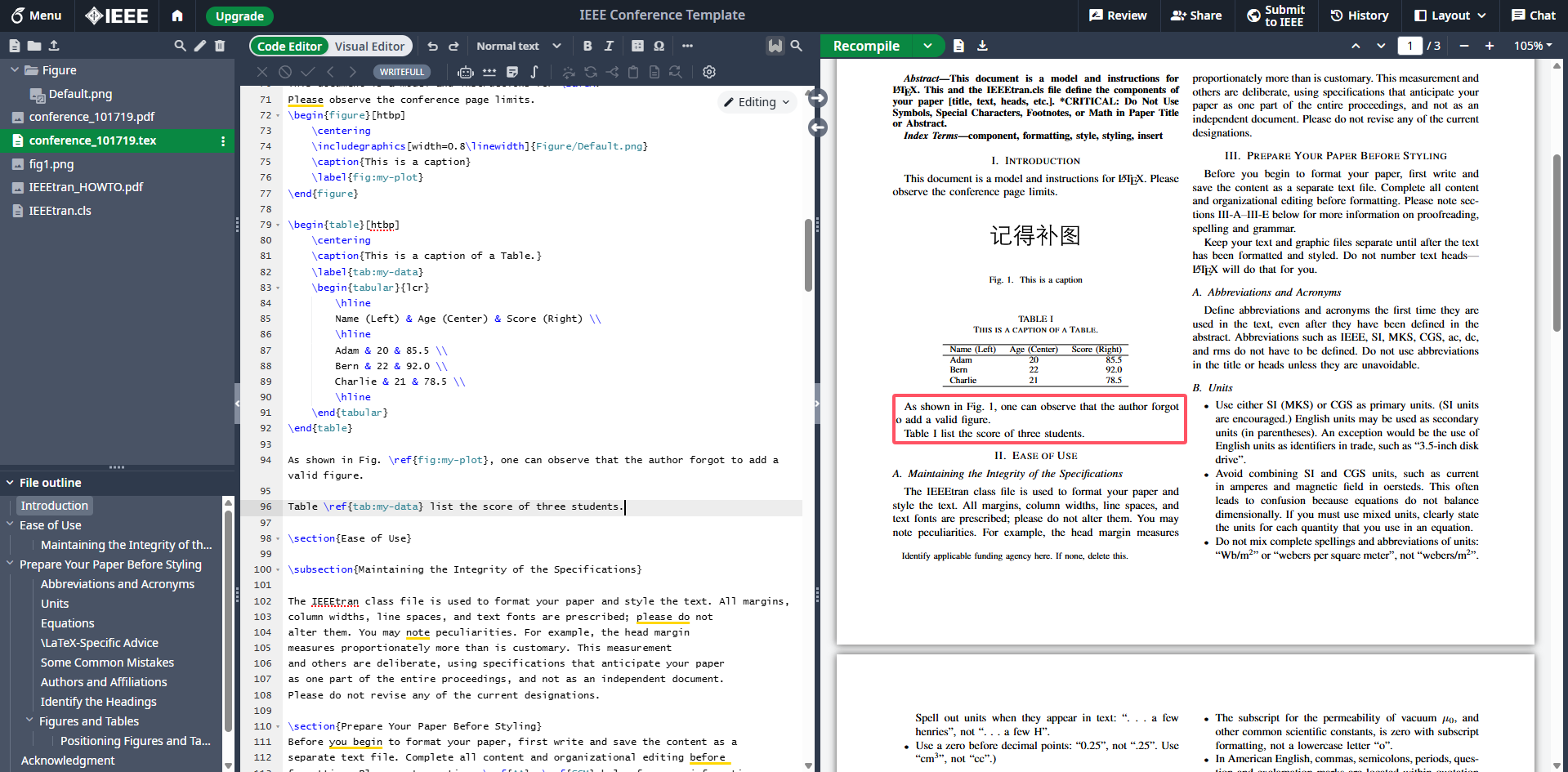Collapse the Figure folder
Screen dimensions: 1568x772
tap(13, 70)
